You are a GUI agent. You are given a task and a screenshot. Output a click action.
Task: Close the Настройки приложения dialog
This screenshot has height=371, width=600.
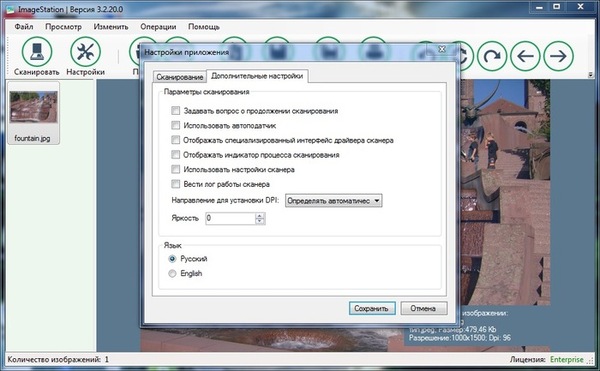click(442, 49)
